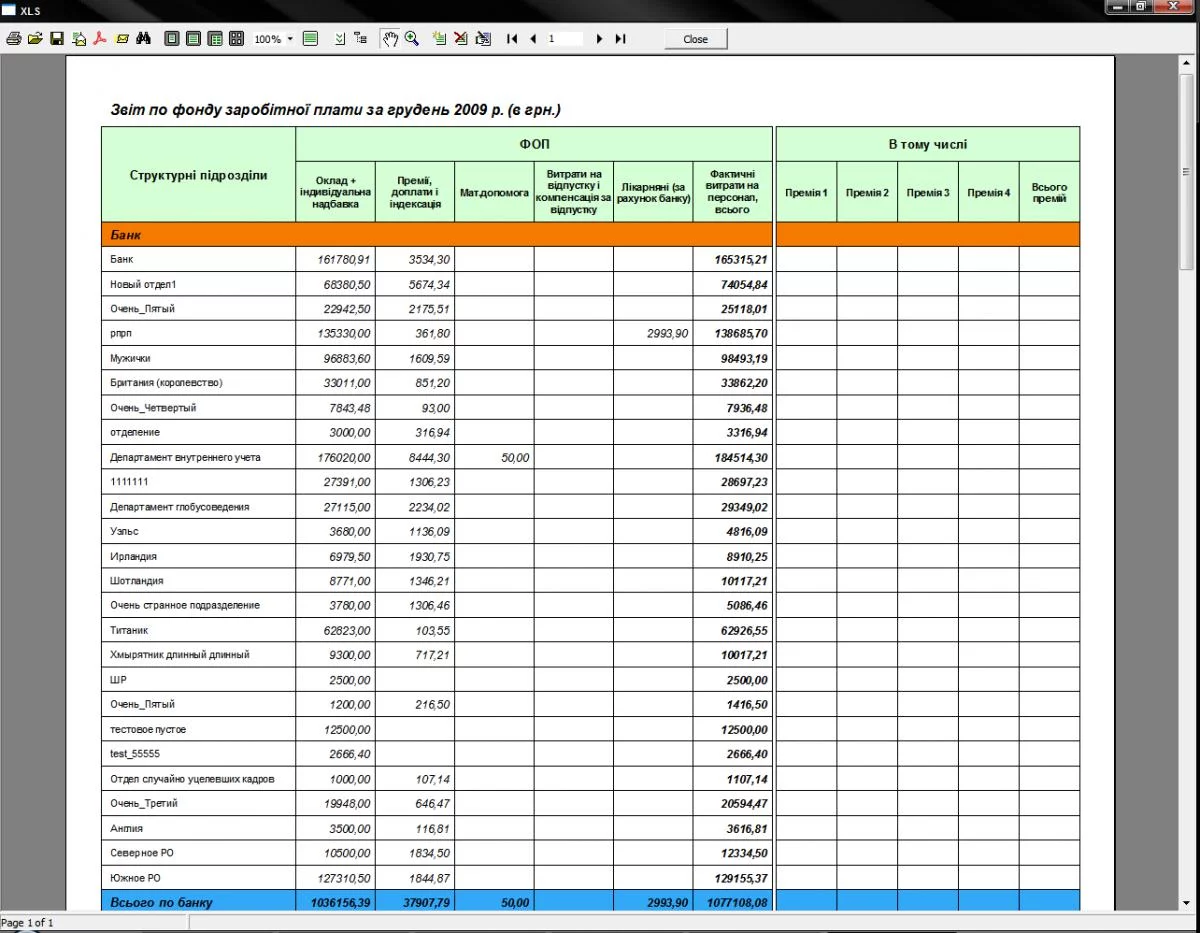The image size is (1200, 933).
Task: Go to the next page
Action: click(x=599, y=39)
